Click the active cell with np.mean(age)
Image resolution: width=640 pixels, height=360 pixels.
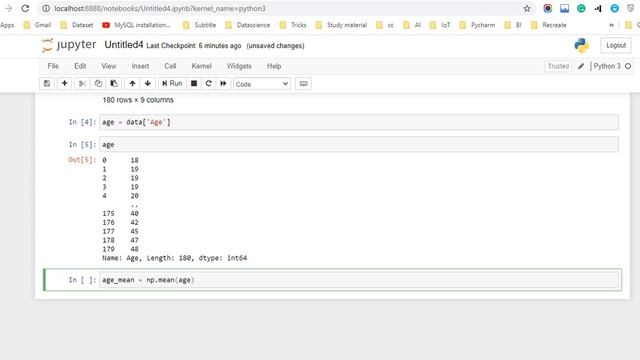359,280
